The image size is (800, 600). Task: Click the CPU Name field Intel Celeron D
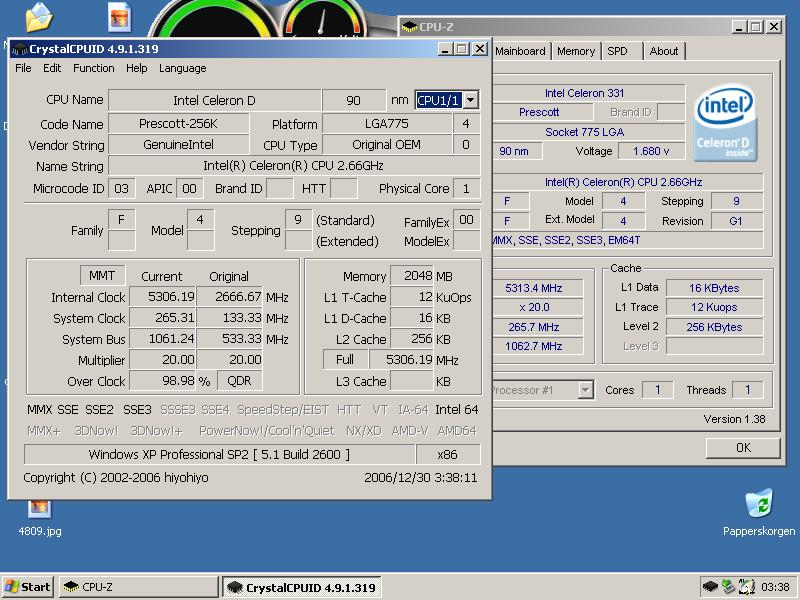click(214, 100)
